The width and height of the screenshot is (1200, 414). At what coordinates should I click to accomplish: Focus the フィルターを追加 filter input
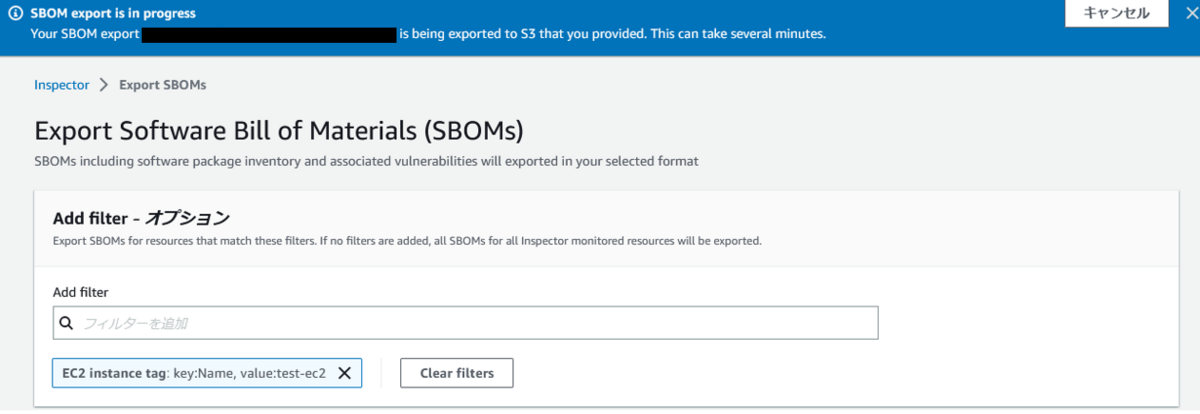pyautogui.click(x=470, y=323)
